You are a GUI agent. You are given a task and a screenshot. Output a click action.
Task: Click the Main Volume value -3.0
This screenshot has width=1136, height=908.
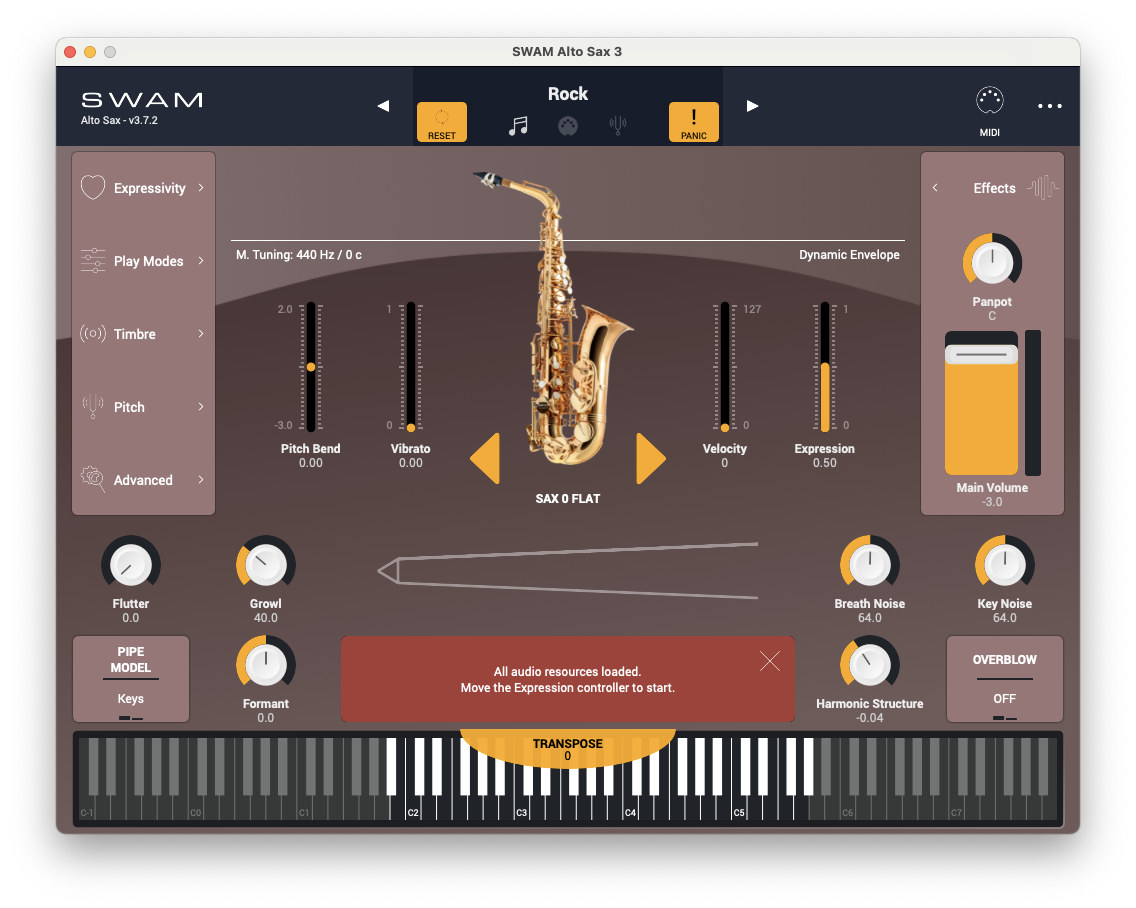pyautogui.click(x=992, y=502)
